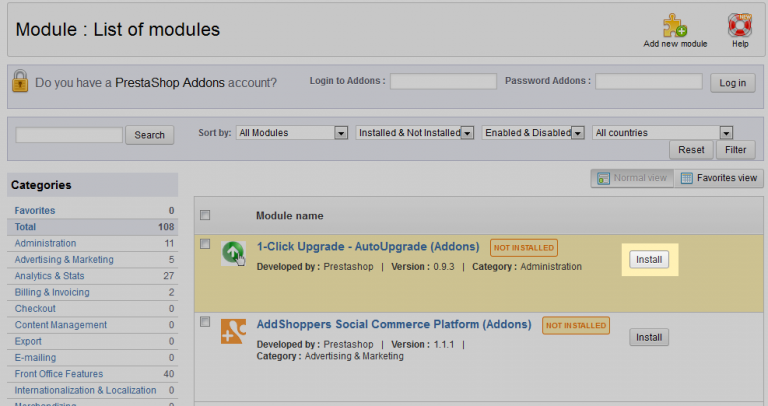Expand the All countries dropdown
The height and width of the screenshot is (406, 768).
(x=663, y=133)
